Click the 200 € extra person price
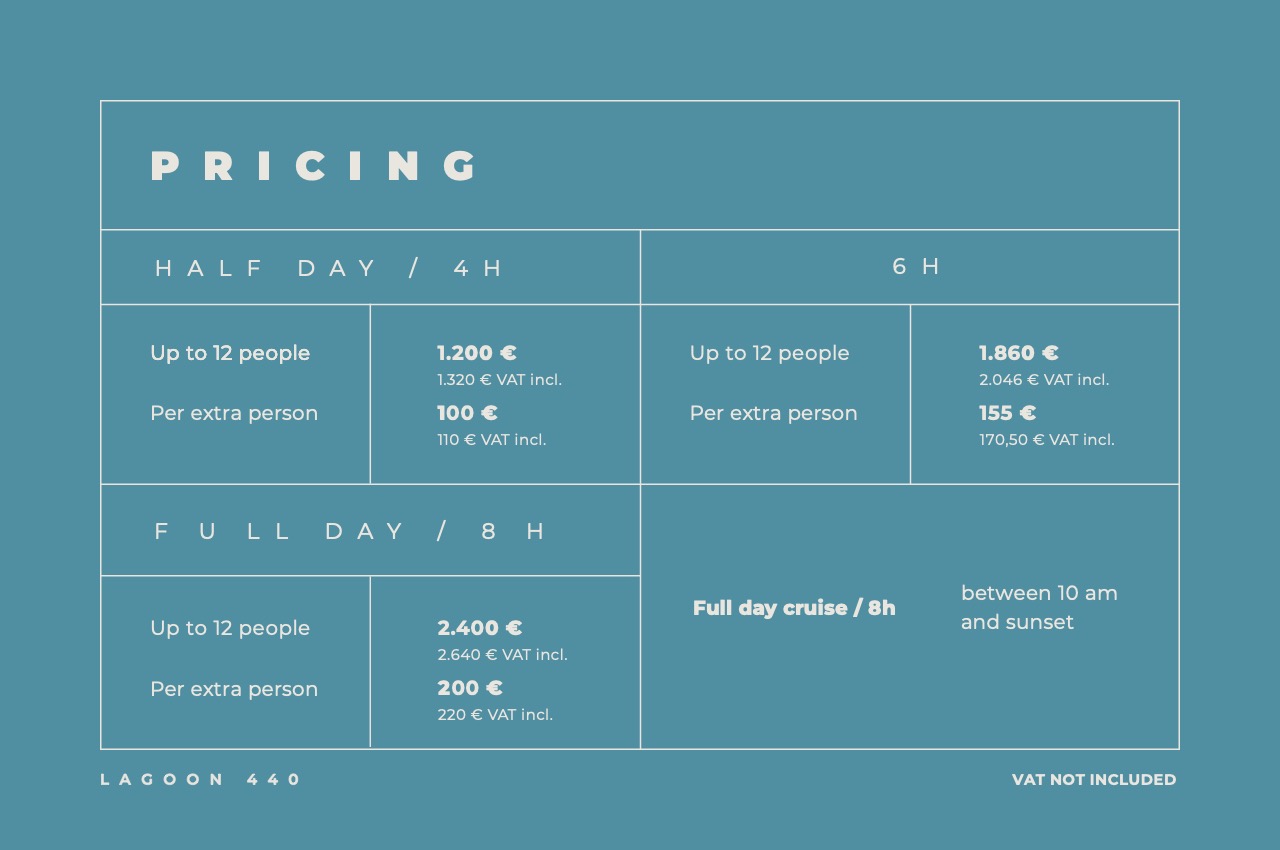Screen dimensions: 1280x850 pyautogui.click(x=470, y=688)
